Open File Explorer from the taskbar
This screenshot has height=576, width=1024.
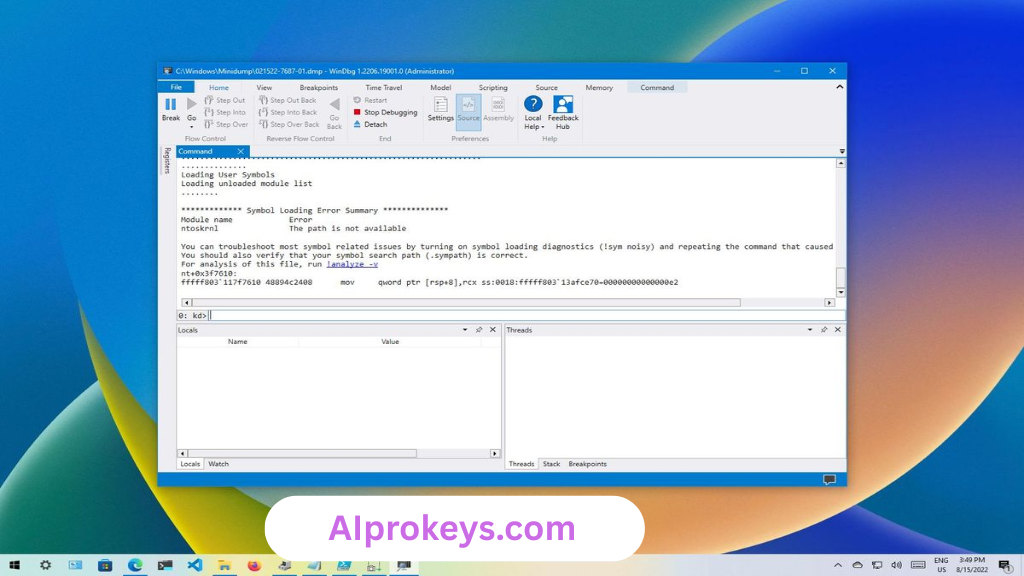coord(224,565)
